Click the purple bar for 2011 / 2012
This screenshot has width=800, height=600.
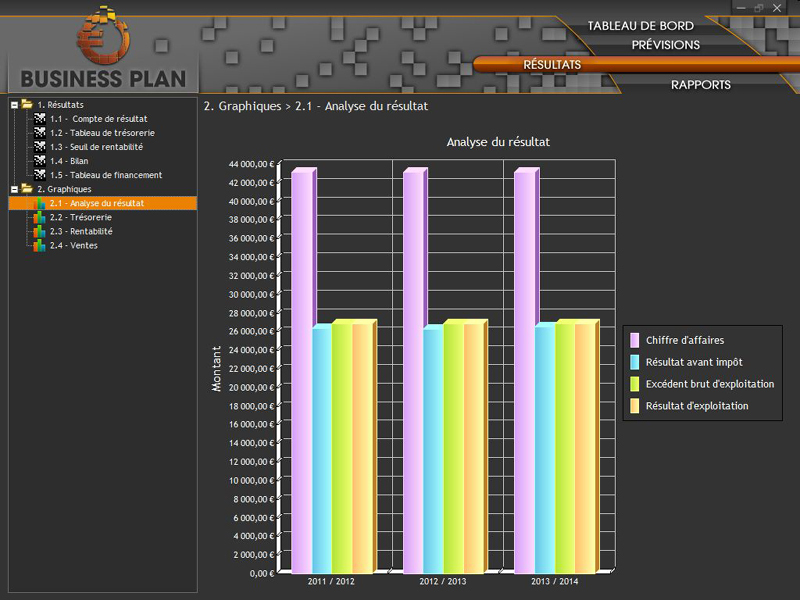click(302, 372)
